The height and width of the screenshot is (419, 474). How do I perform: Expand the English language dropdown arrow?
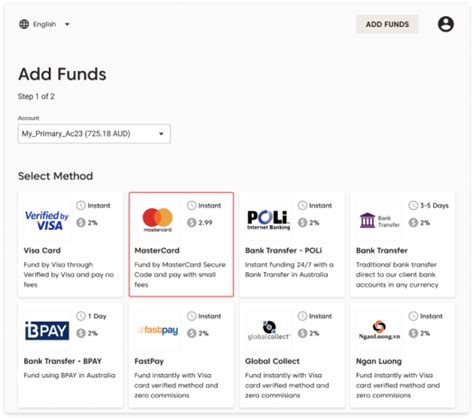point(67,24)
